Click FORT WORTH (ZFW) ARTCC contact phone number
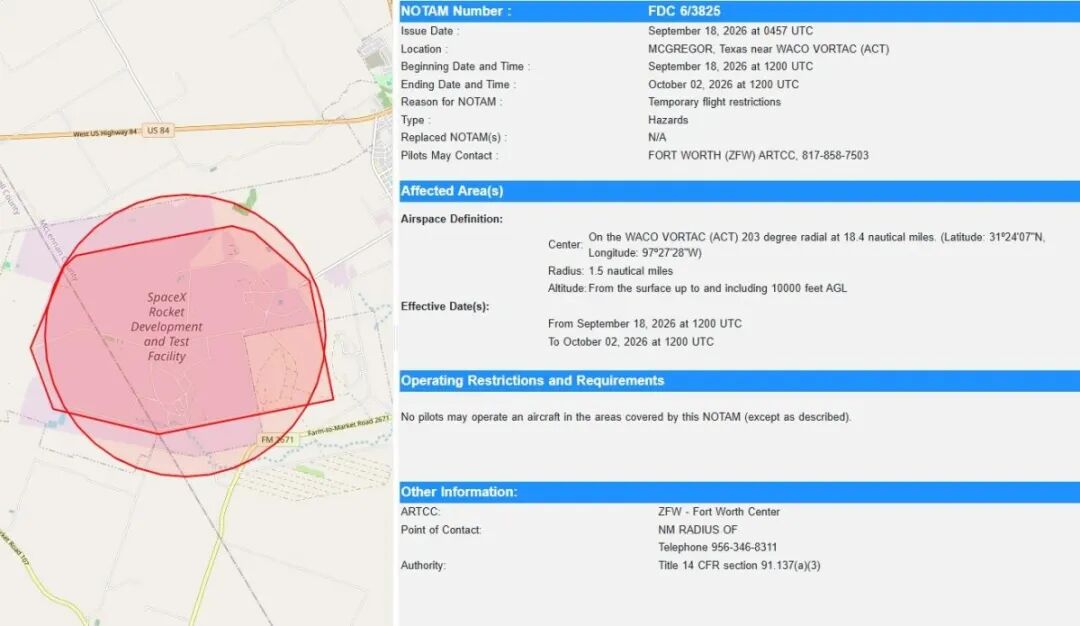The width and height of the screenshot is (1080, 626). pos(835,156)
